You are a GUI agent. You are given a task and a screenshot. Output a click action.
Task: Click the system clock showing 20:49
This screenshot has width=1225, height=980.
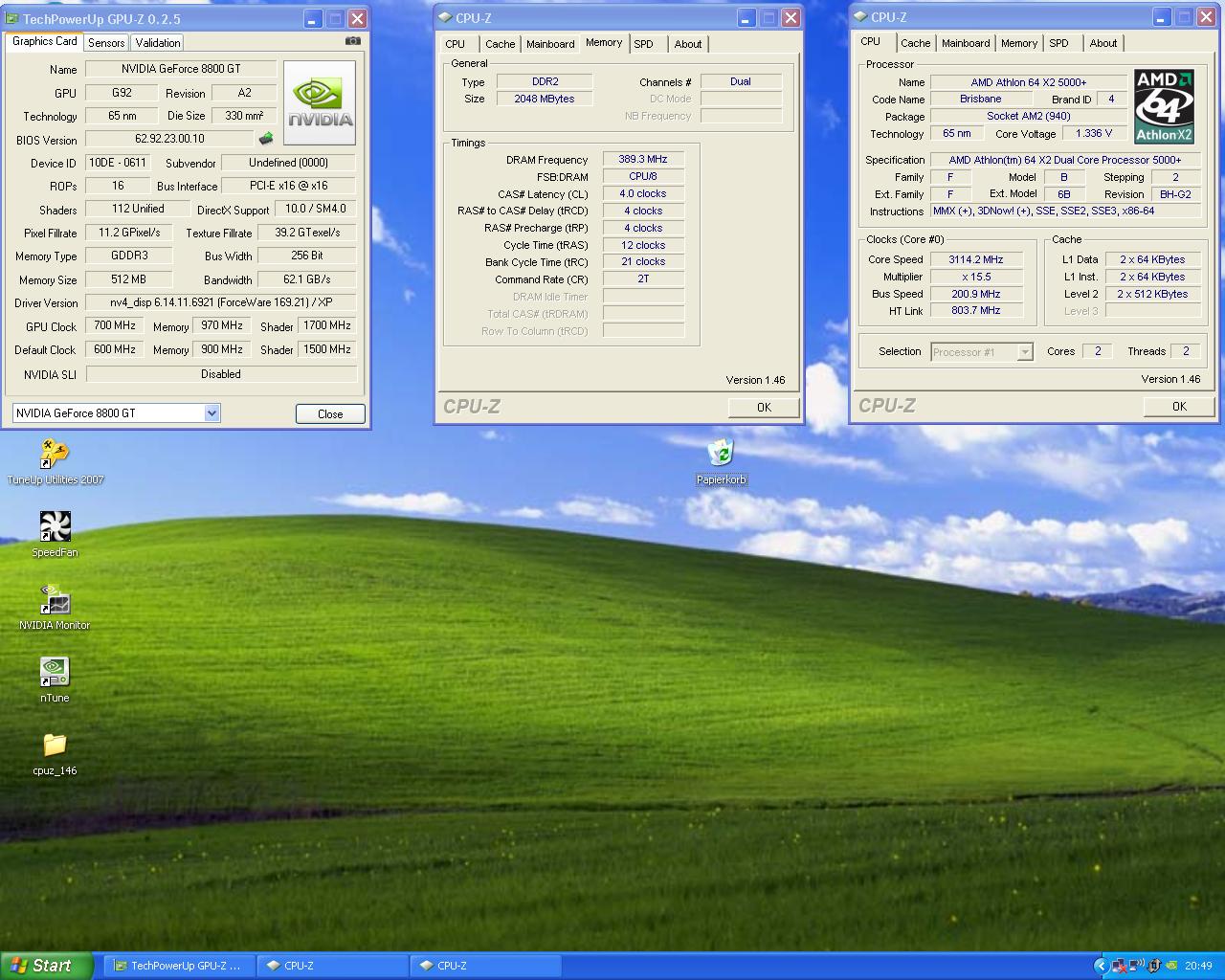point(1197,967)
